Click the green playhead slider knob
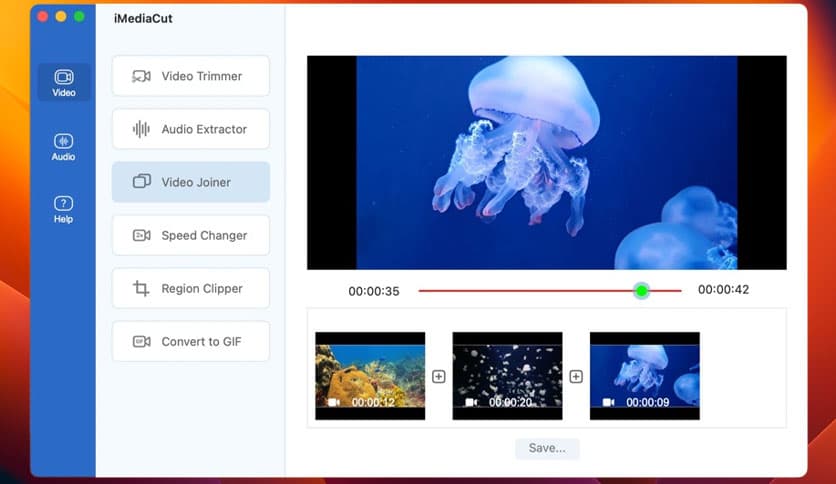The height and width of the screenshot is (484, 836). (641, 291)
